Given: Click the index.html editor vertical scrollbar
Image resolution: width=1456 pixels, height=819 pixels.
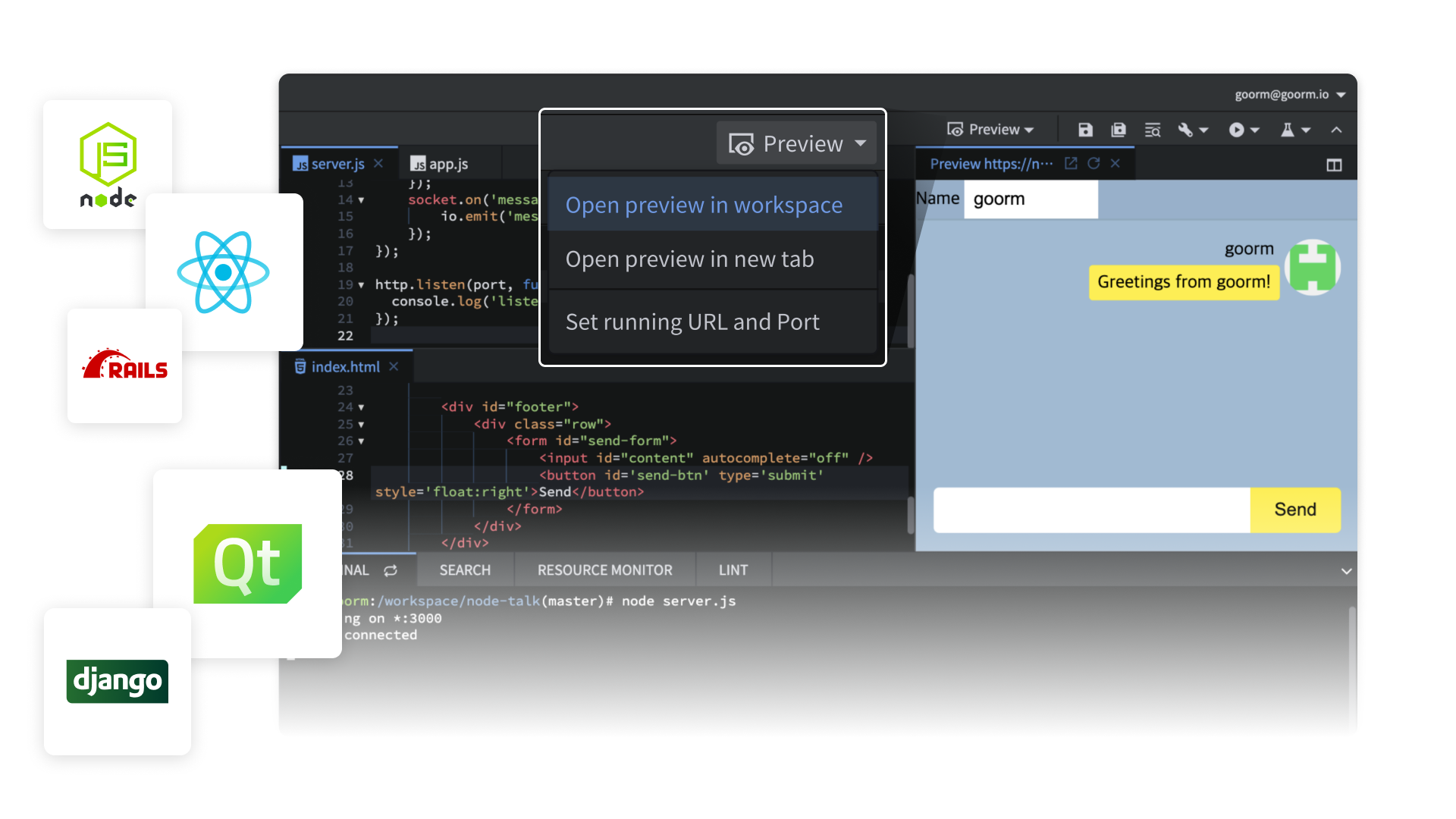Looking at the screenshot, I should (910, 516).
